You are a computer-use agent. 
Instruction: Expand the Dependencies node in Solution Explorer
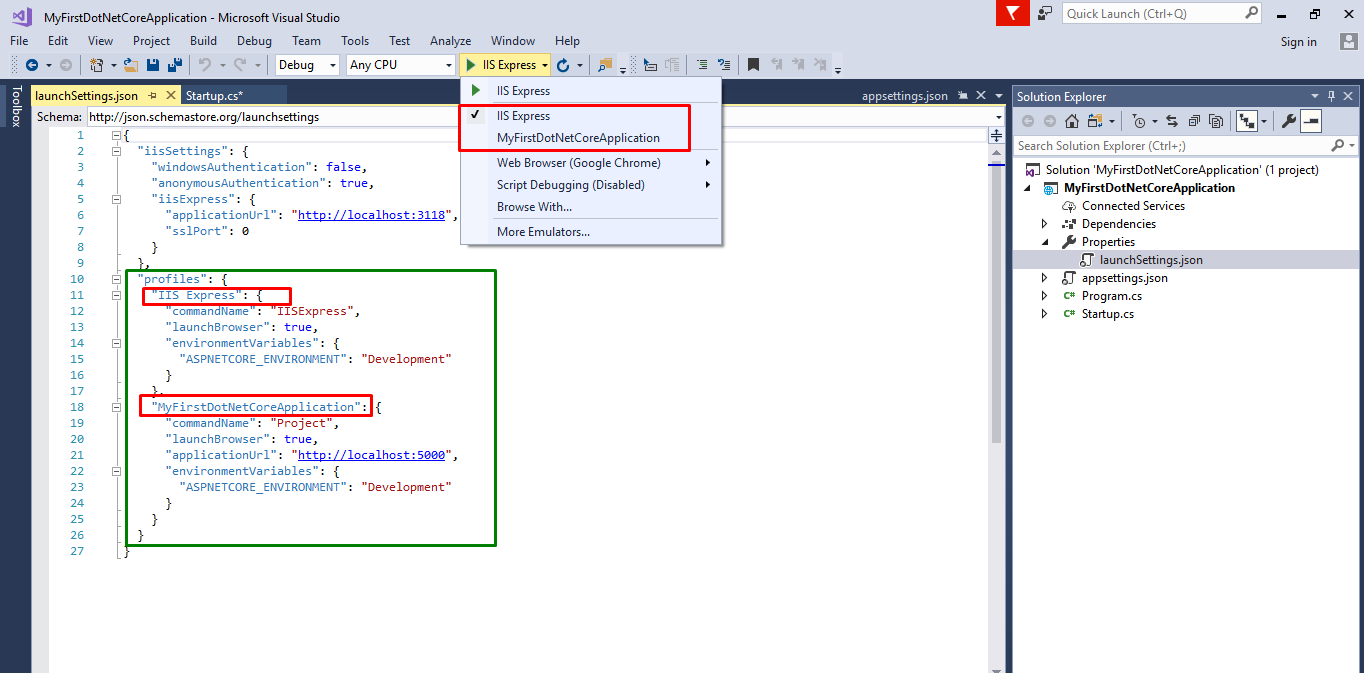(x=1044, y=223)
